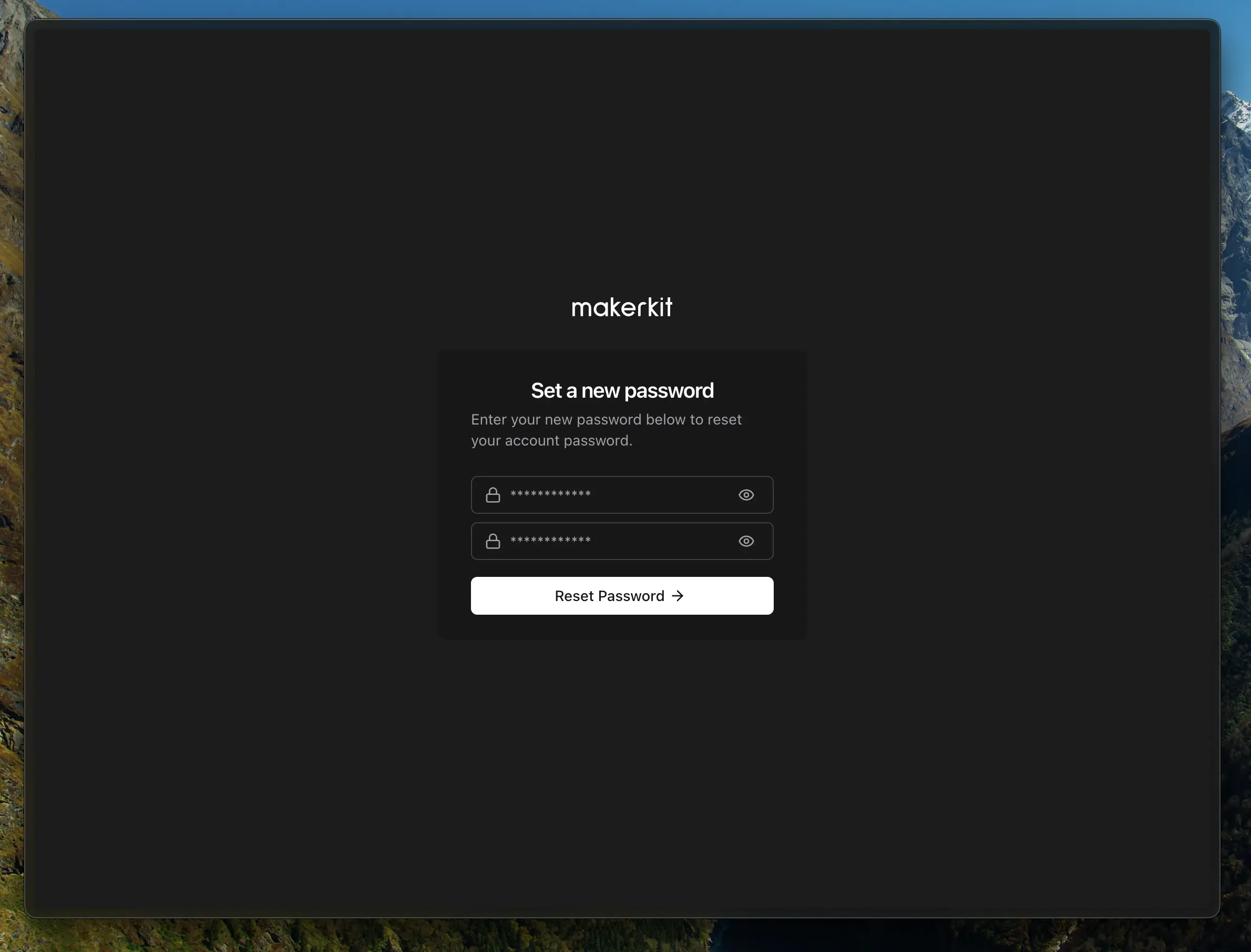Click the lock icon in the second password field
This screenshot has height=952, width=1251.
pyautogui.click(x=493, y=541)
